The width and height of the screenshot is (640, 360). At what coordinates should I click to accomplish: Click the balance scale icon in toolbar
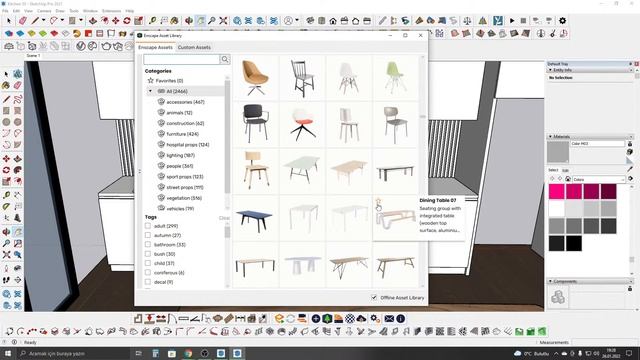[468, 20]
